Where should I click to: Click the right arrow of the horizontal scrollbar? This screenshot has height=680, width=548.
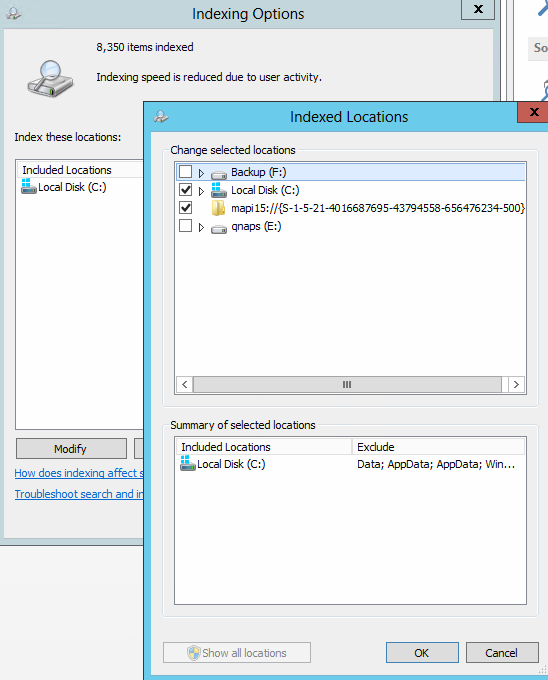click(516, 385)
